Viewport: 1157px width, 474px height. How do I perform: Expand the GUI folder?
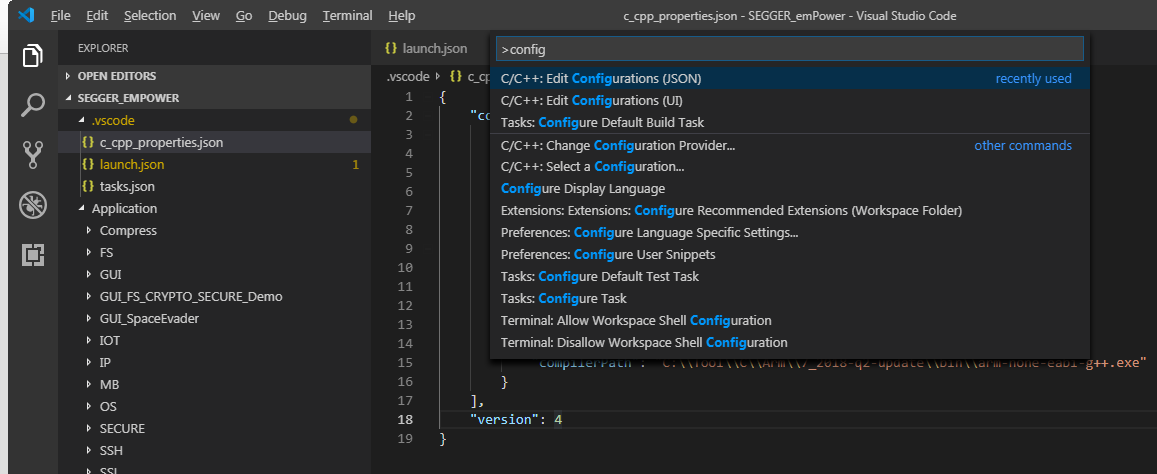(x=214, y=275)
